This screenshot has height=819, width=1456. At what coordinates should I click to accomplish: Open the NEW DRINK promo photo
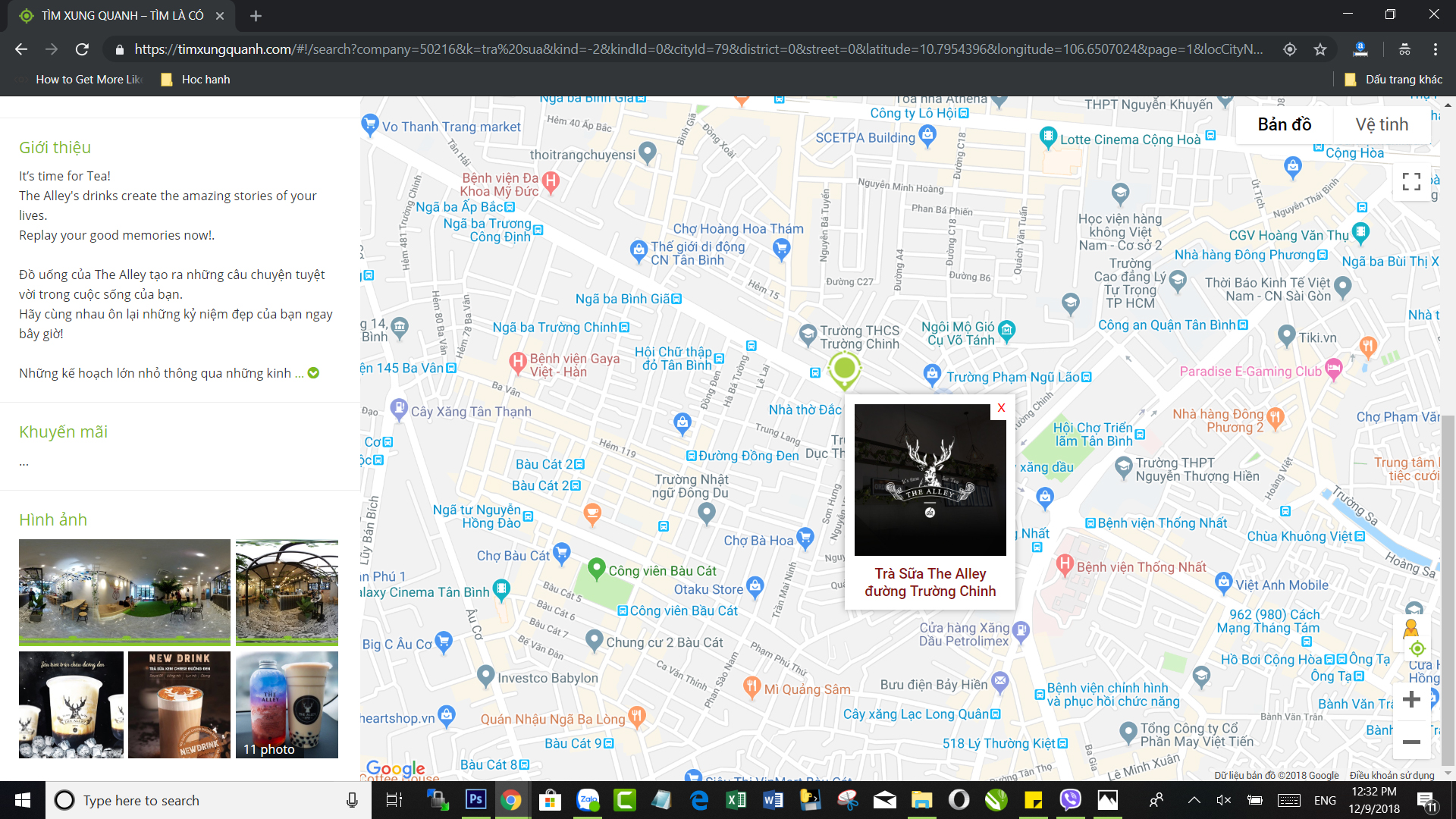179,704
